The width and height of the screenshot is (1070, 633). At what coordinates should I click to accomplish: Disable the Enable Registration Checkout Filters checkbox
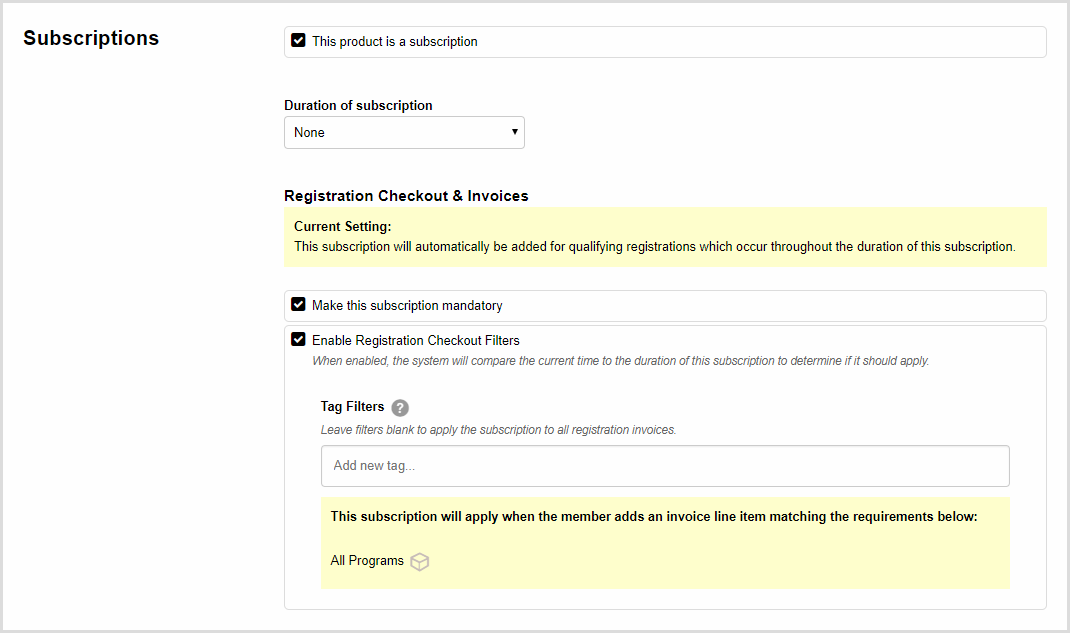pyautogui.click(x=298, y=340)
